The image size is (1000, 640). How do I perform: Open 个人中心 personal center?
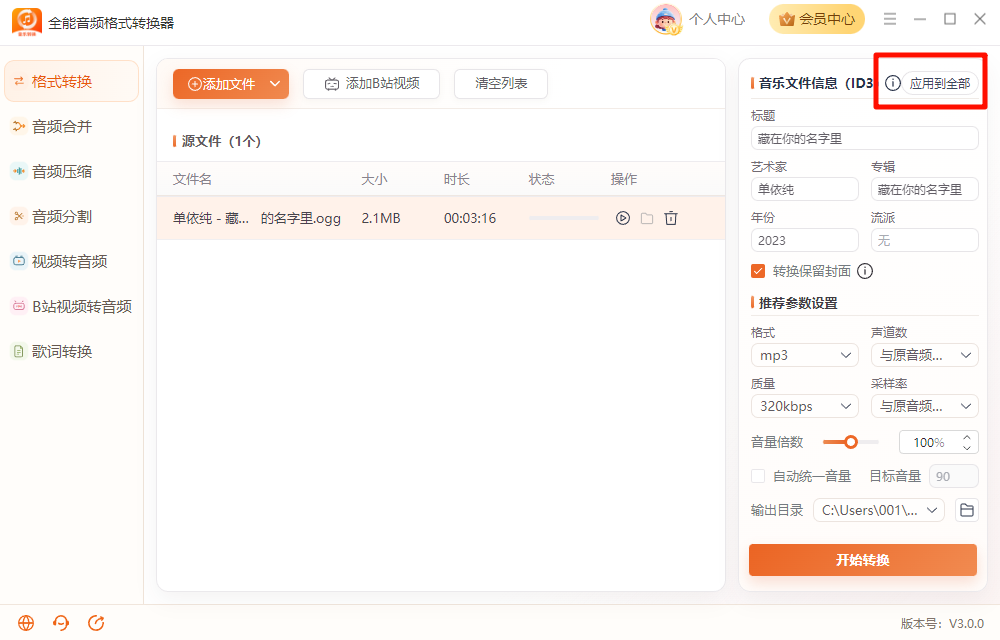716,20
